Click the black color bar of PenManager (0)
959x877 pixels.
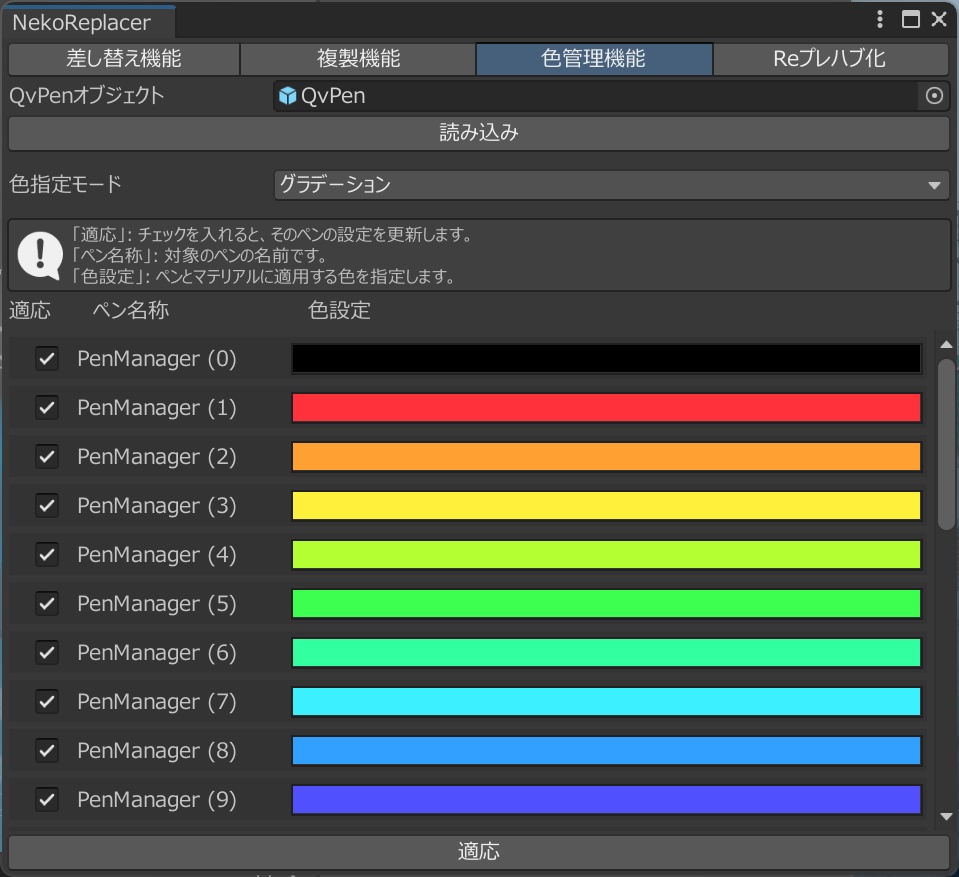click(605, 358)
